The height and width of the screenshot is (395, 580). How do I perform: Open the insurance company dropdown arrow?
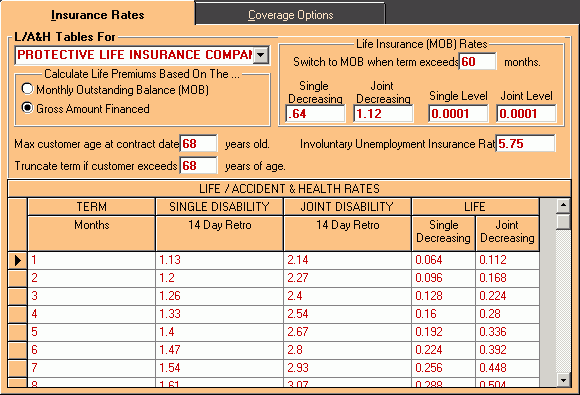click(261, 55)
